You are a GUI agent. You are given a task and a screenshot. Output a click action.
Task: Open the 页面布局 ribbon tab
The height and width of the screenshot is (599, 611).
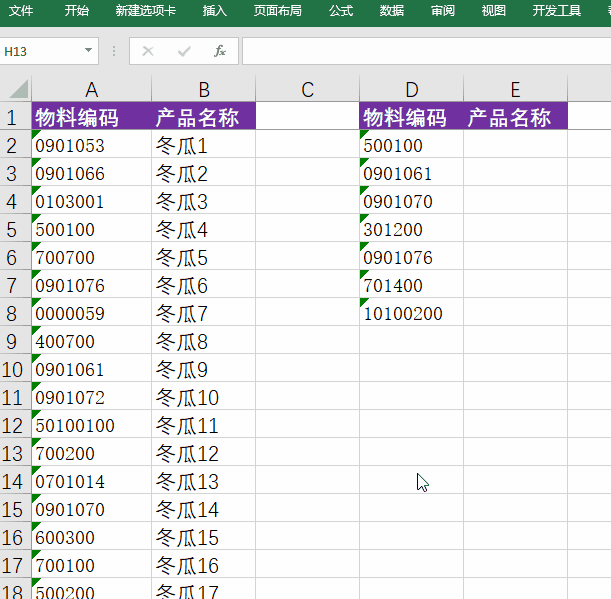tap(277, 11)
